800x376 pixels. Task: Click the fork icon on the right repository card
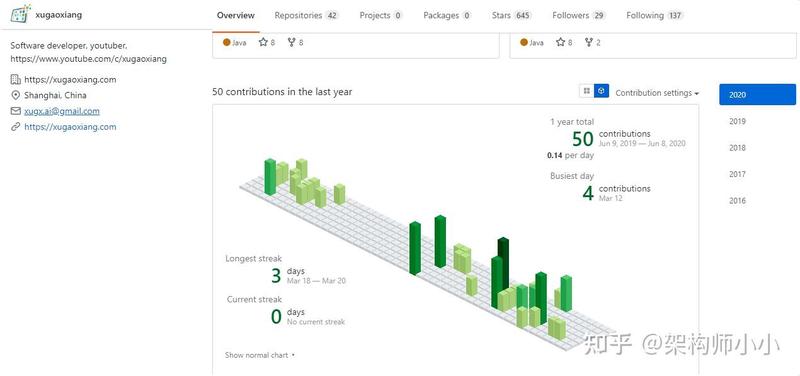tap(589, 42)
